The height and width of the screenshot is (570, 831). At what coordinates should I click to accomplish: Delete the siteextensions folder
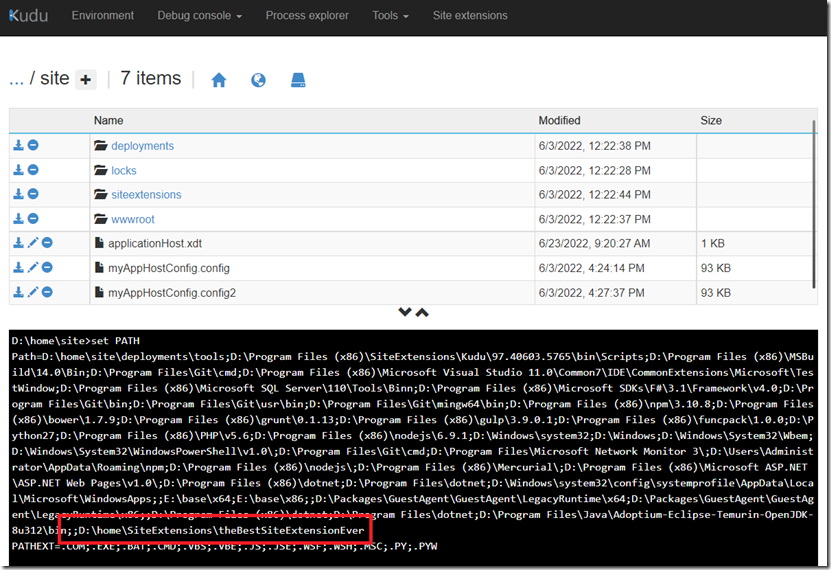(x=33, y=194)
